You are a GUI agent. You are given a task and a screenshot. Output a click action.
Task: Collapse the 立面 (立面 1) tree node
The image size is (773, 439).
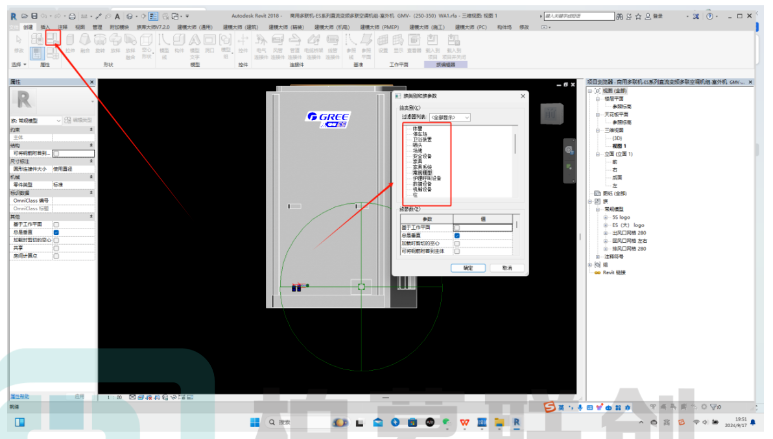point(598,154)
